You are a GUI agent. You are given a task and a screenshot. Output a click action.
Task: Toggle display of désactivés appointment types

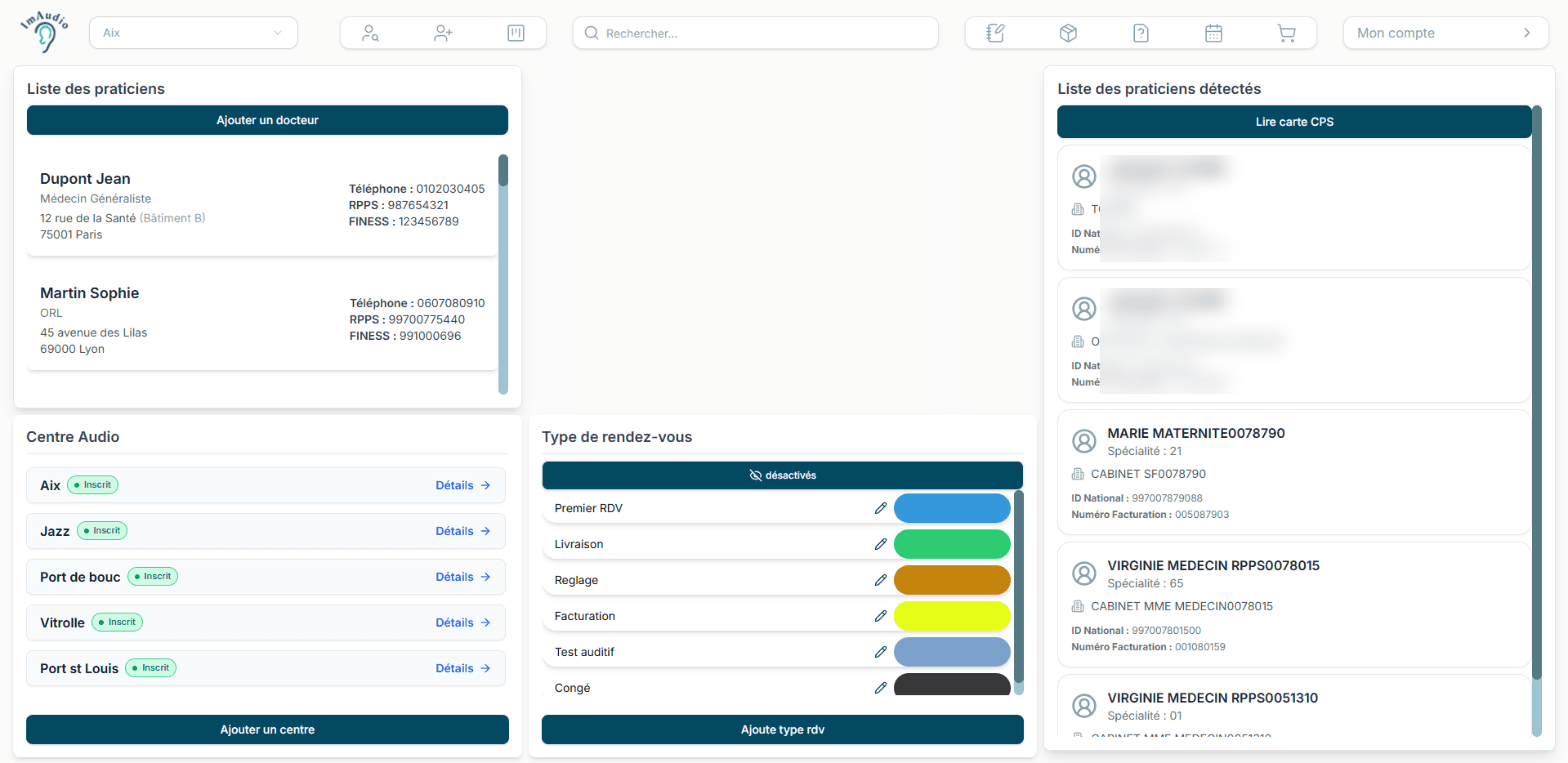coord(782,475)
